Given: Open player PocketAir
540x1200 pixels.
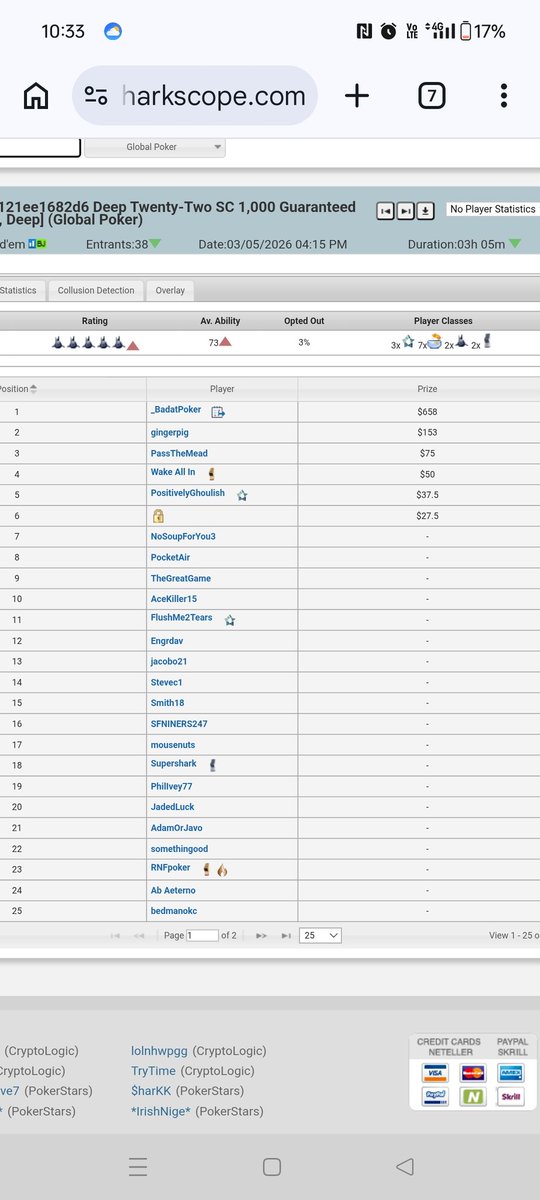Looking at the screenshot, I should coord(170,557).
